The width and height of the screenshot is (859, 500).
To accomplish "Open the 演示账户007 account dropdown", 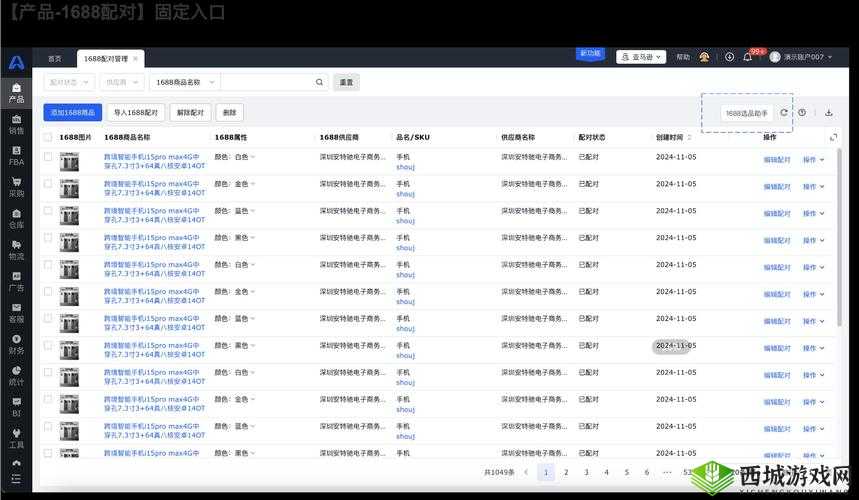I will 801,57.
